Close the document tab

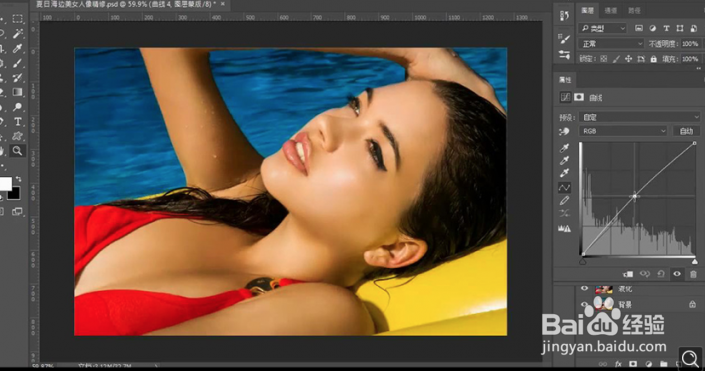(x=223, y=4)
